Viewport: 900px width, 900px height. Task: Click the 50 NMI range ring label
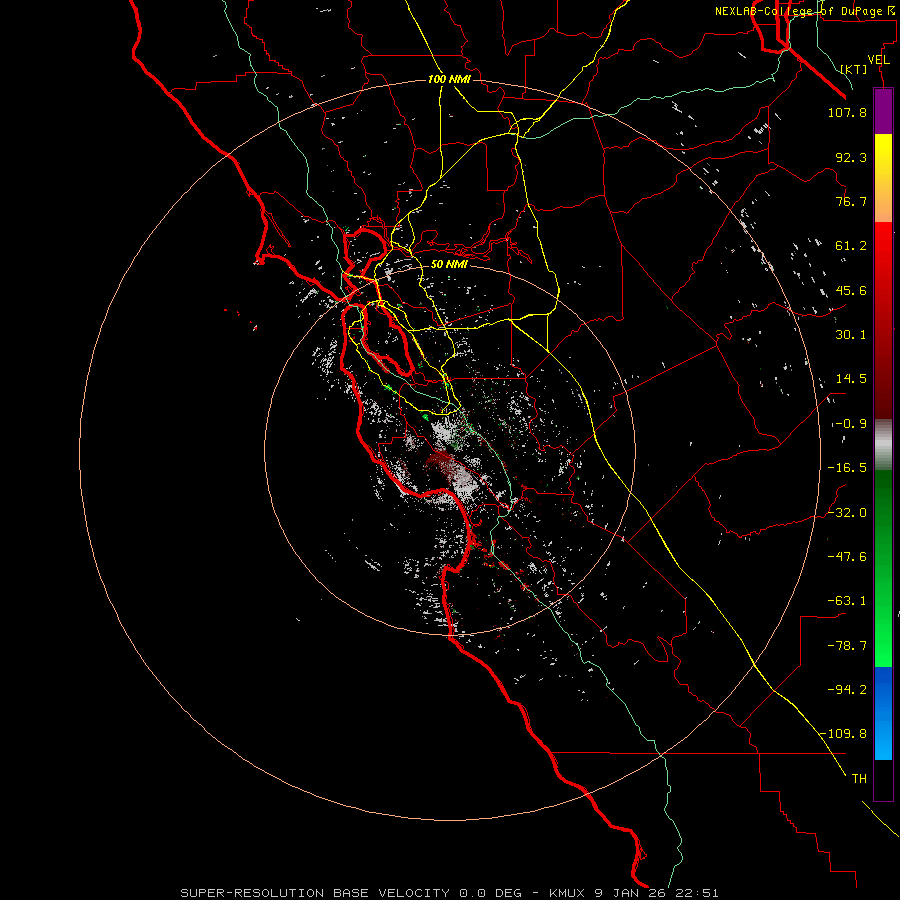(x=449, y=264)
